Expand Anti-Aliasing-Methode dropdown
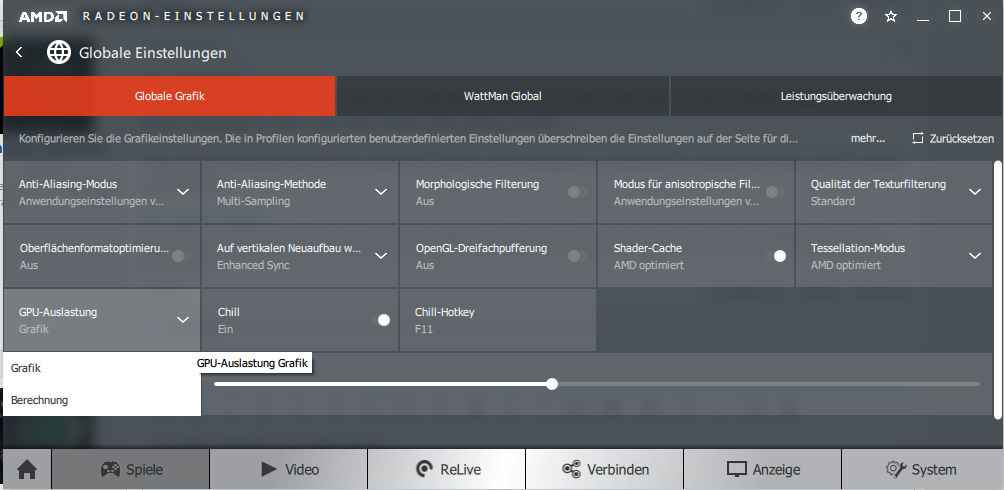The image size is (1004, 490). tap(381, 192)
